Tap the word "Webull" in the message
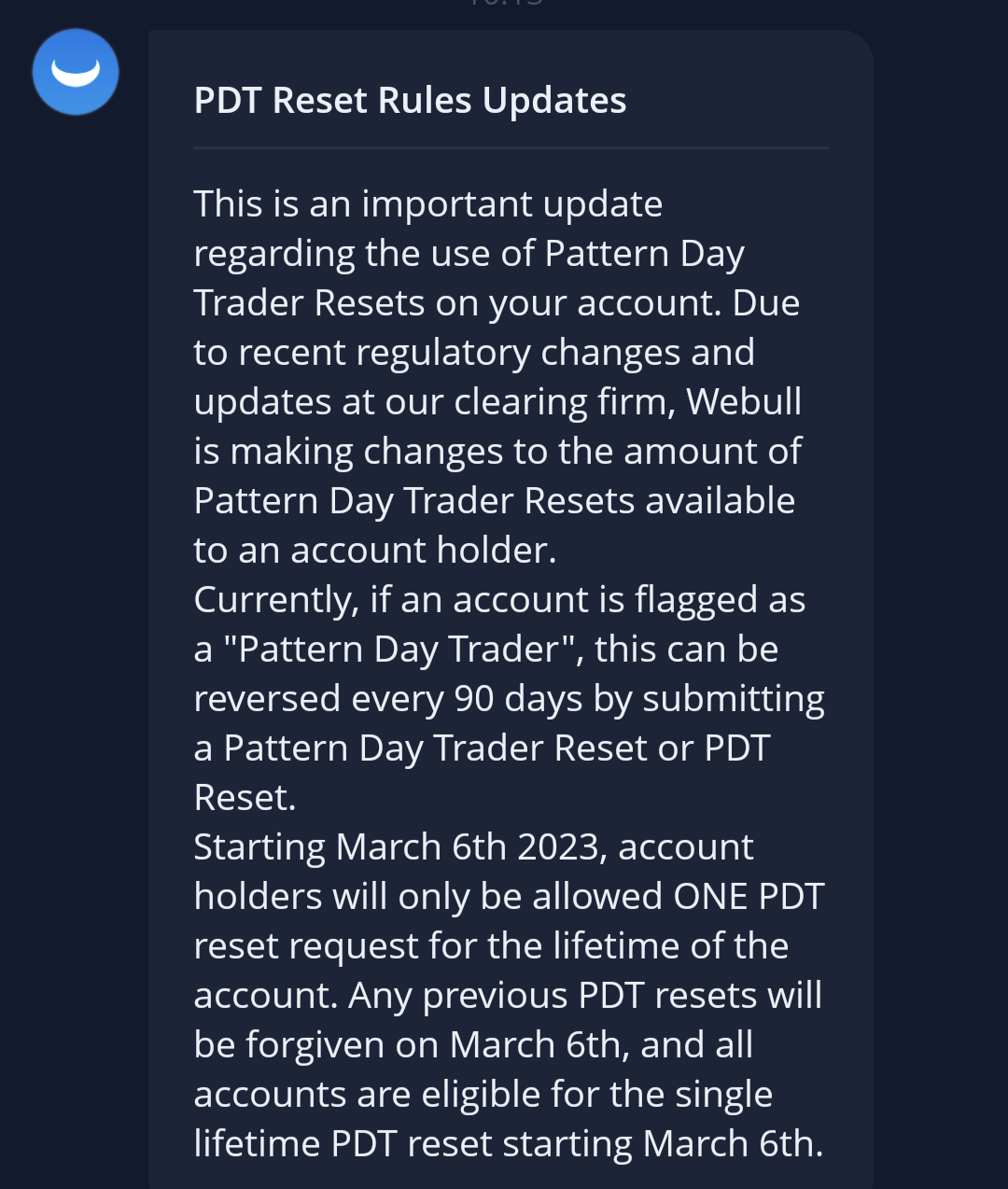This screenshot has height=1189, width=1008. [744, 401]
